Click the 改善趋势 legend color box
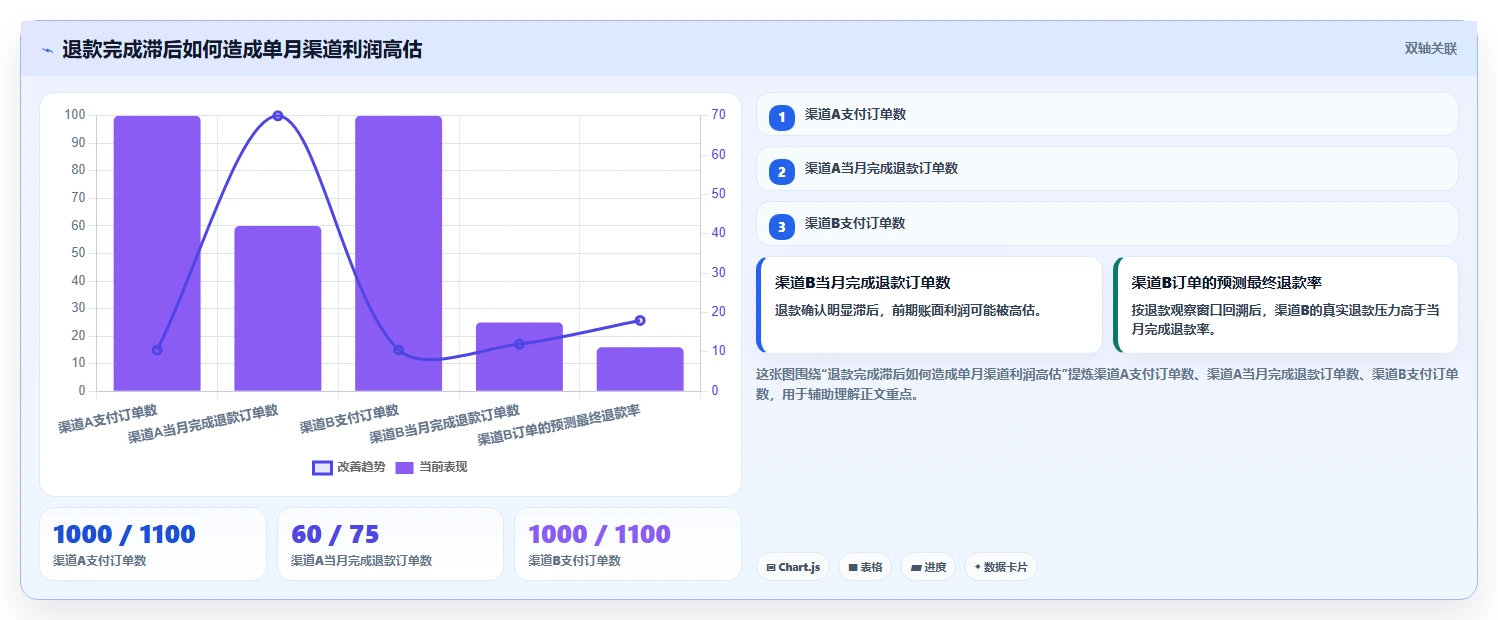This screenshot has height=620, width=1498. click(x=322, y=467)
